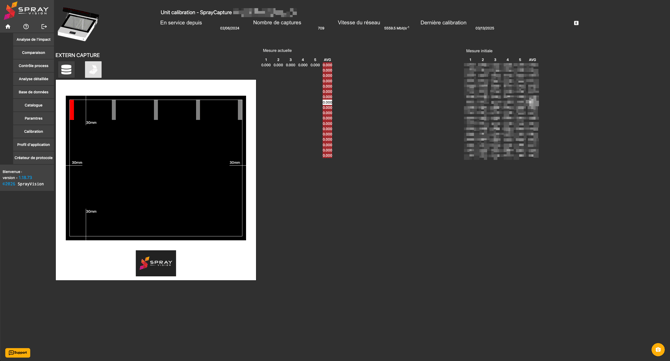
Task: Click the 'Mesure initiale' label
Action: click(479, 51)
